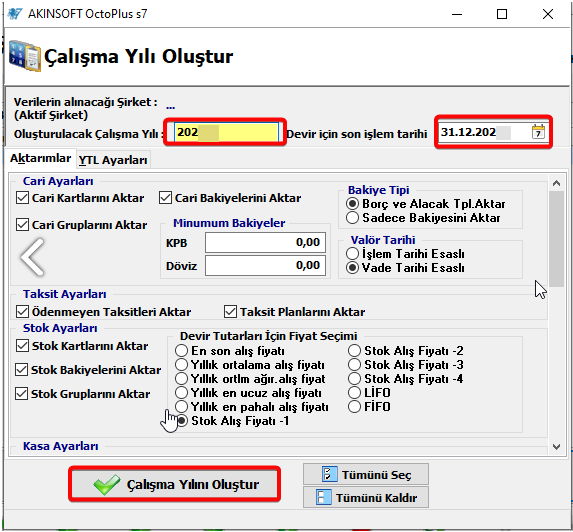The width and height of the screenshot is (573, 532).
Task: Click the vertical scrollbar thumb
Action: [556, 239]
